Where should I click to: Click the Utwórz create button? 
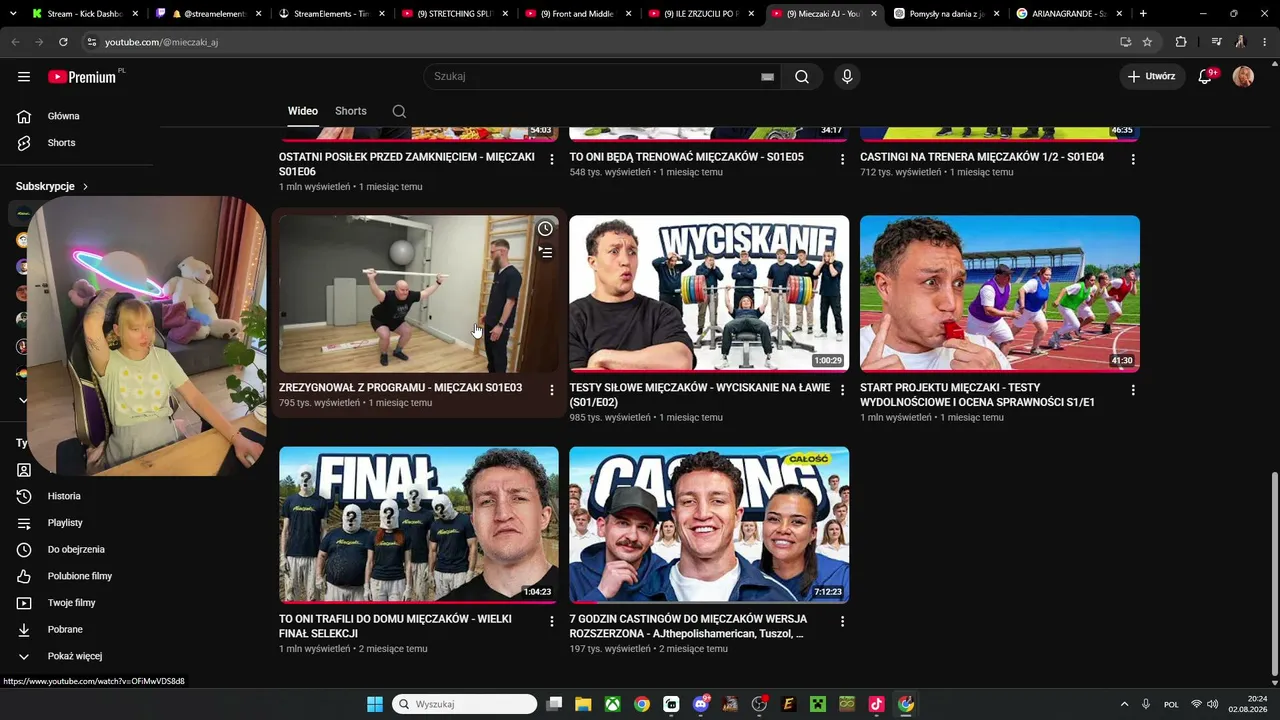1152,77
